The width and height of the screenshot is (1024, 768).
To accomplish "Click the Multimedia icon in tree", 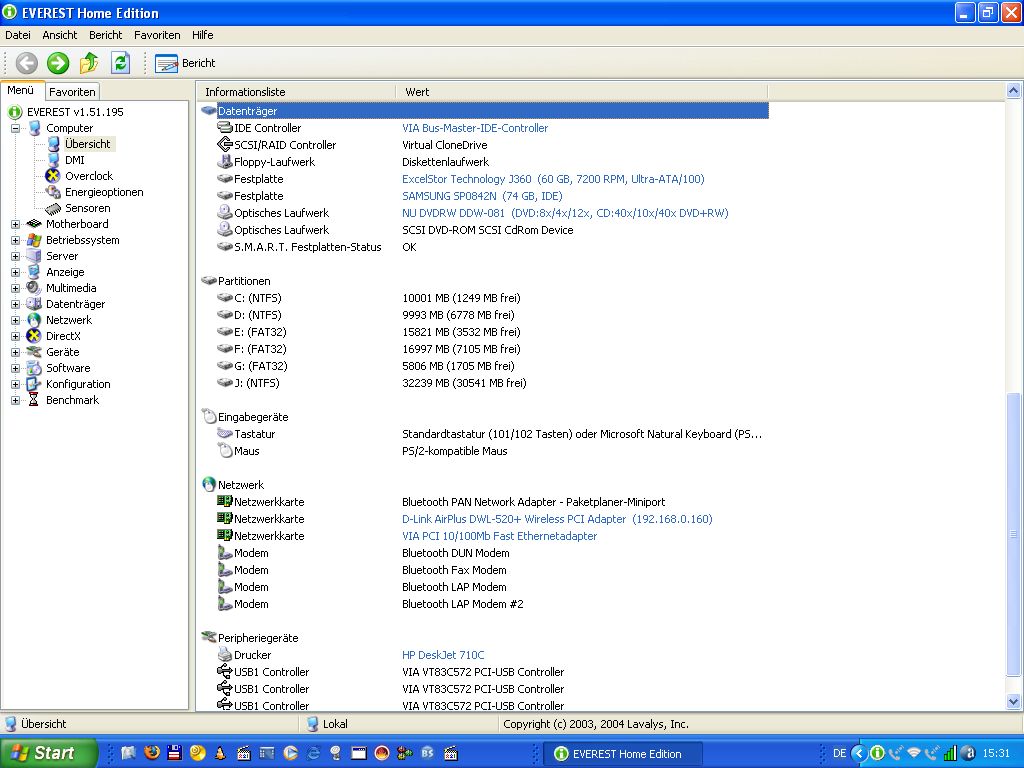I will tap(34, 288).
